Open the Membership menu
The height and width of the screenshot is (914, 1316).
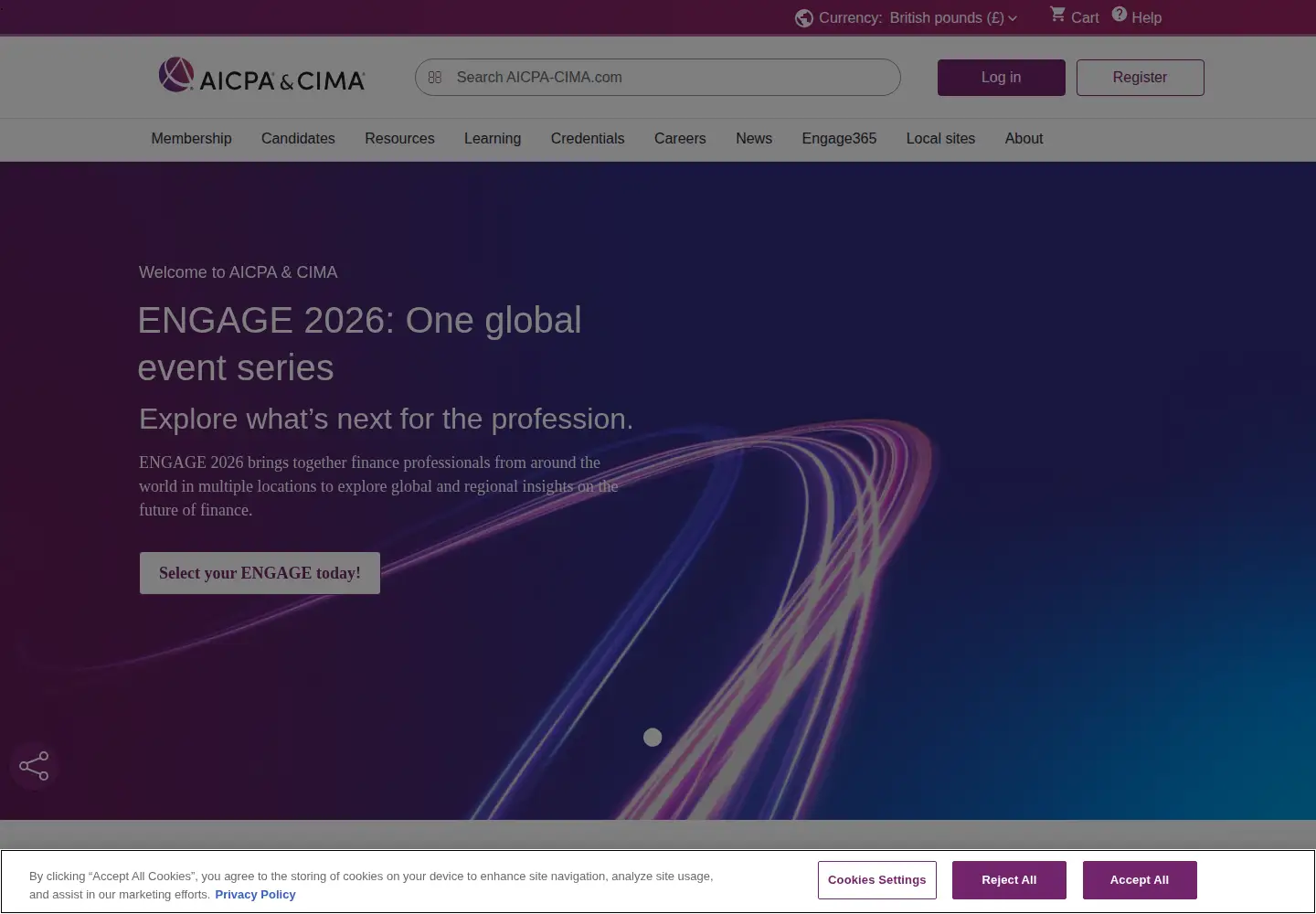pos(191,139)
